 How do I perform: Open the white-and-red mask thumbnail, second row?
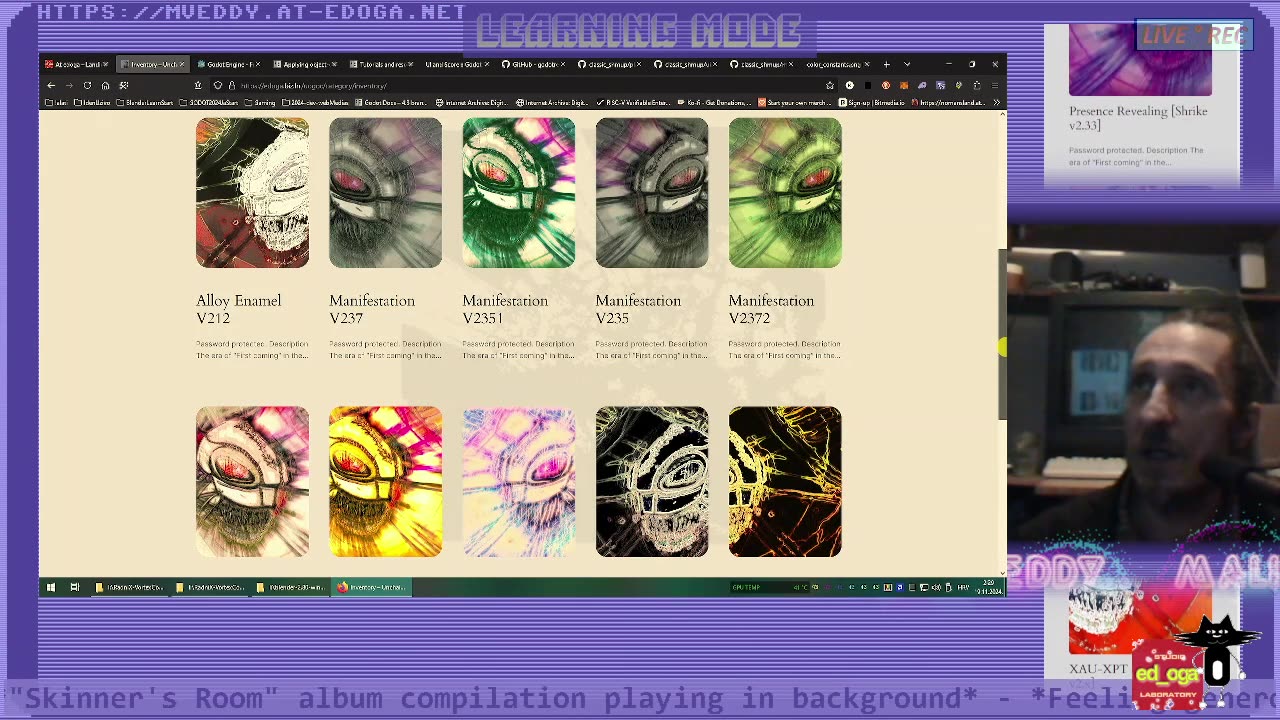(252, 481)
